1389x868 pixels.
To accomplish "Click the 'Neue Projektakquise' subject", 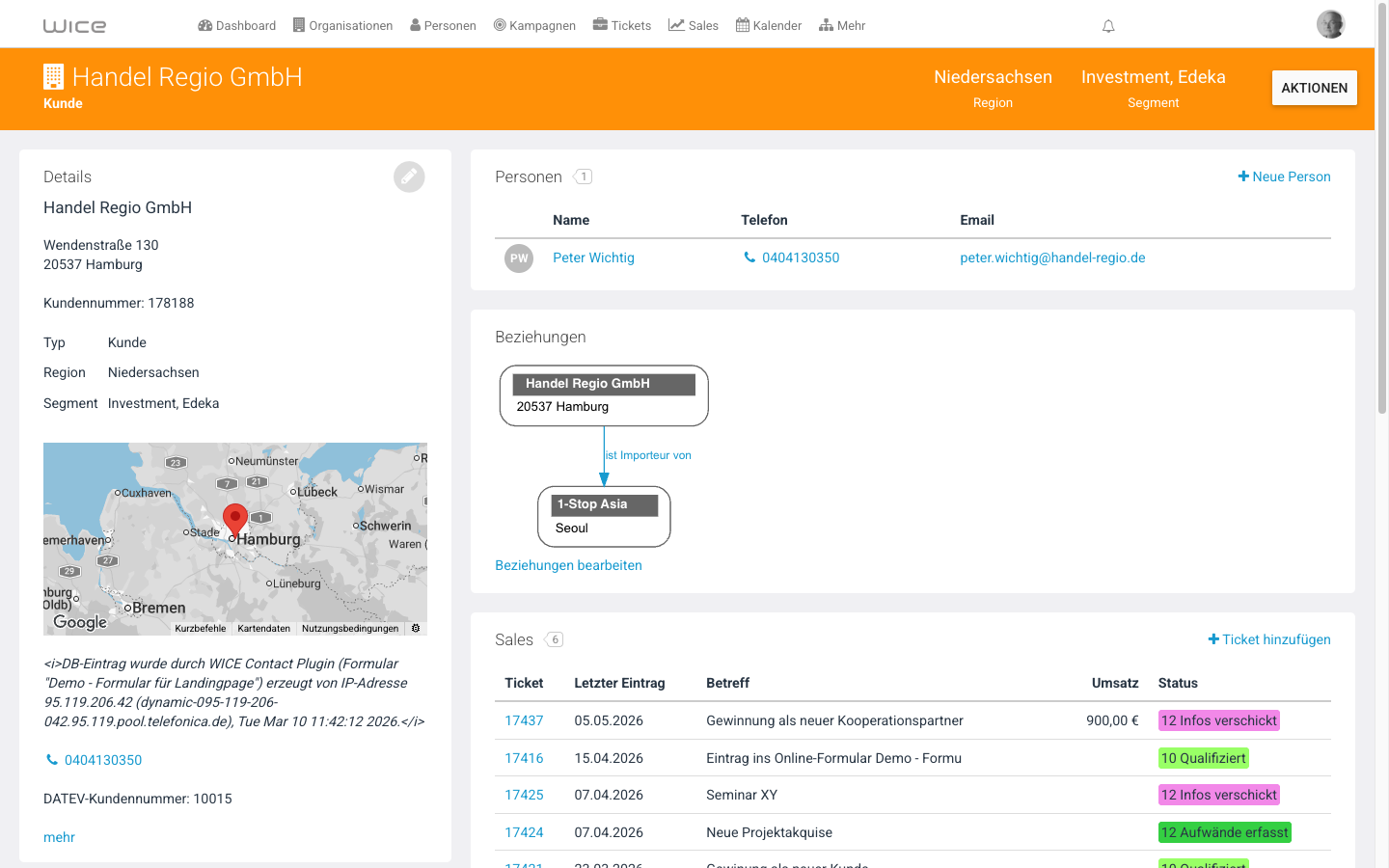I will (x=769, y=832).
